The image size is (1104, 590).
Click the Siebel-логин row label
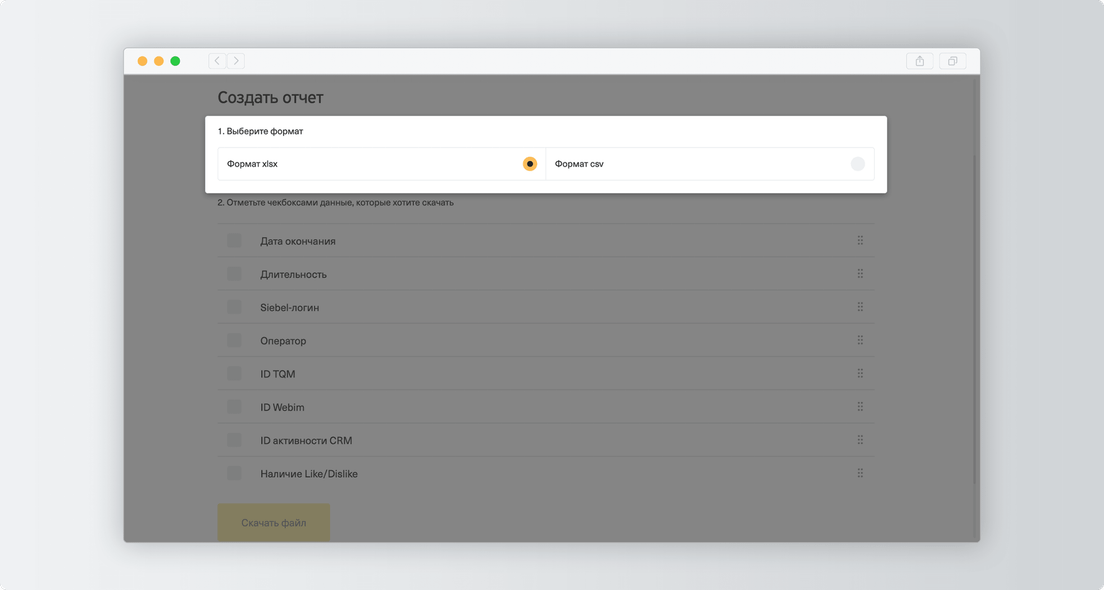(289, 308)
